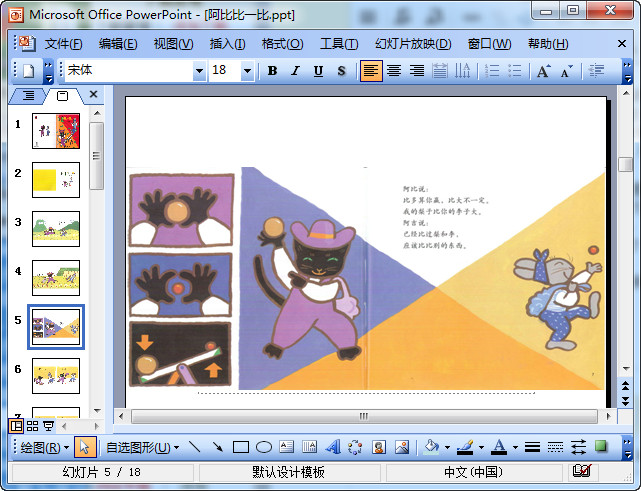Insert Clip Art
Image resolution: width=641 pixels, height=491 pixels.
click(379, 447)
